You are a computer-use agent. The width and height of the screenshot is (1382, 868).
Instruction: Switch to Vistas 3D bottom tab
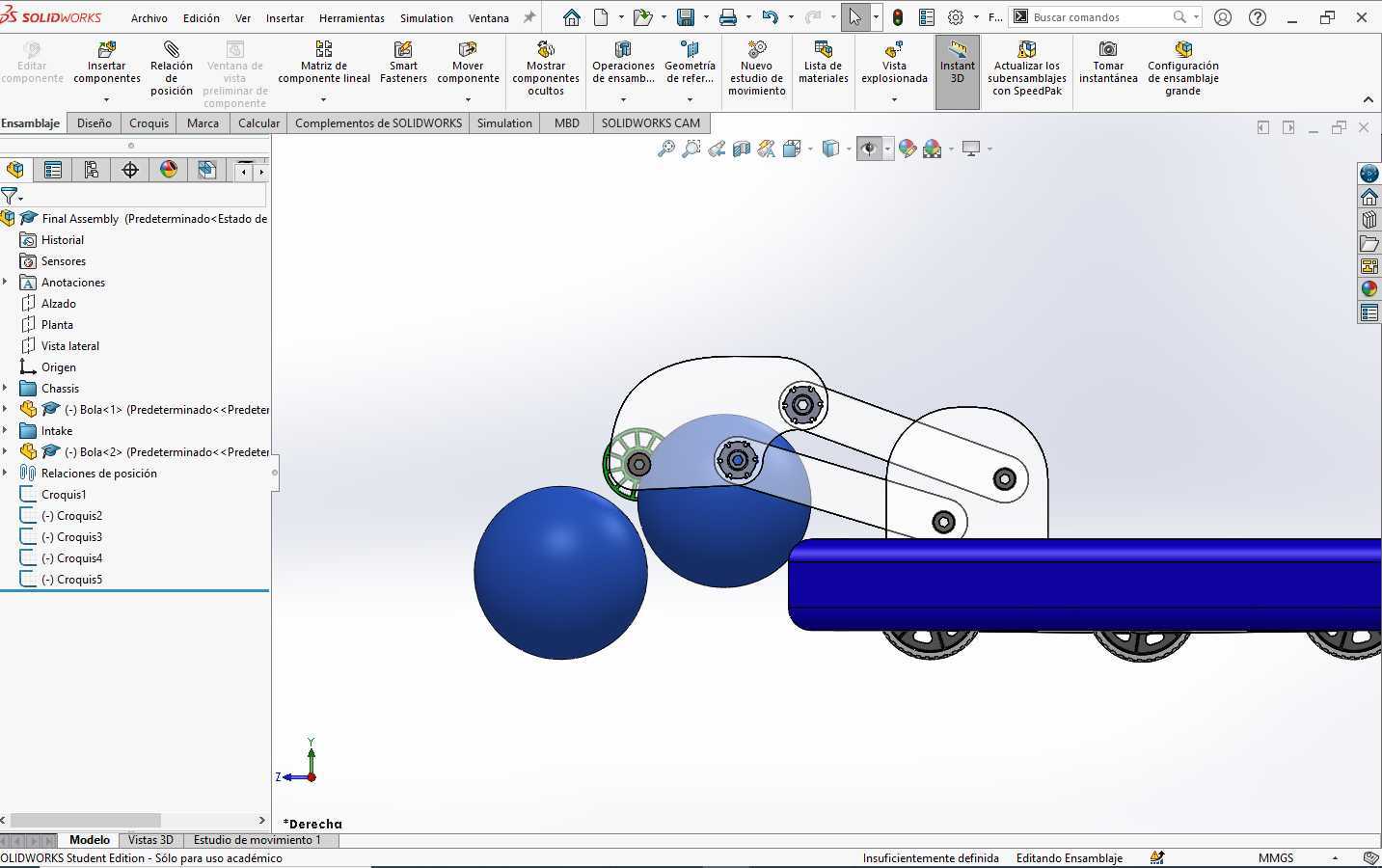pos(150,840)
